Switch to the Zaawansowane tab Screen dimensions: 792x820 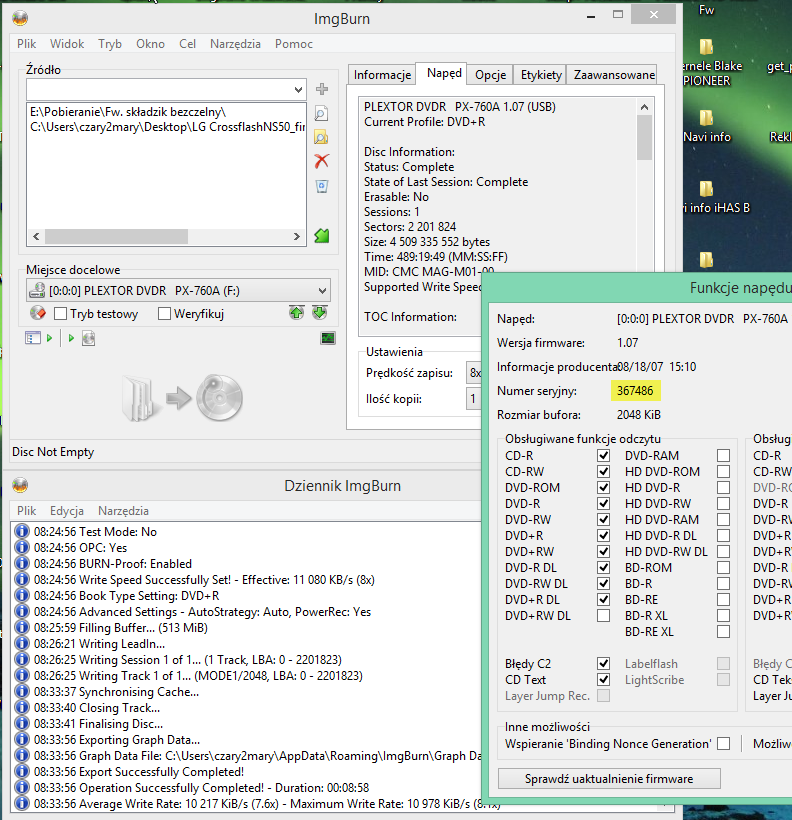(x=614, y=75)
